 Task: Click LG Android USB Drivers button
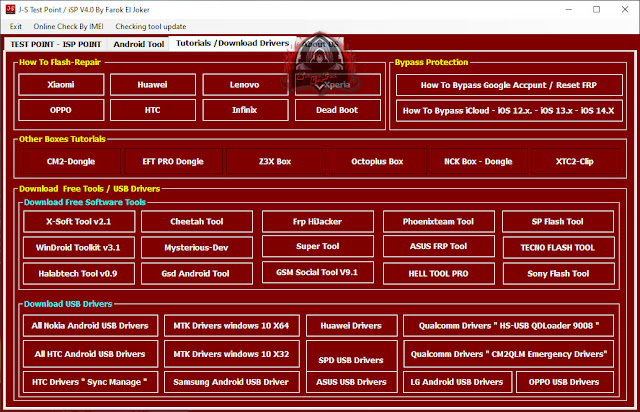click(458, 382)
